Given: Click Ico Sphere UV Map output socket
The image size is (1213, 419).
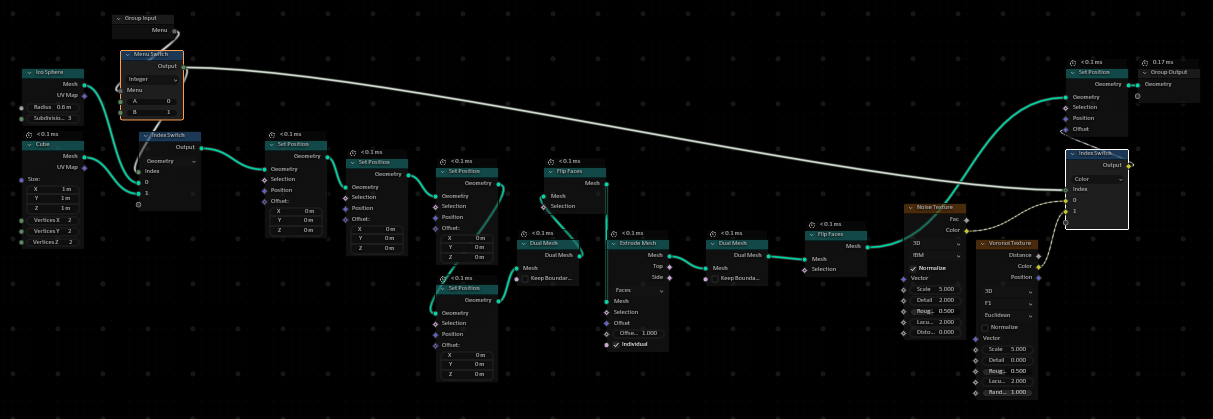Looking at the screenshot, I should (84, 96).
